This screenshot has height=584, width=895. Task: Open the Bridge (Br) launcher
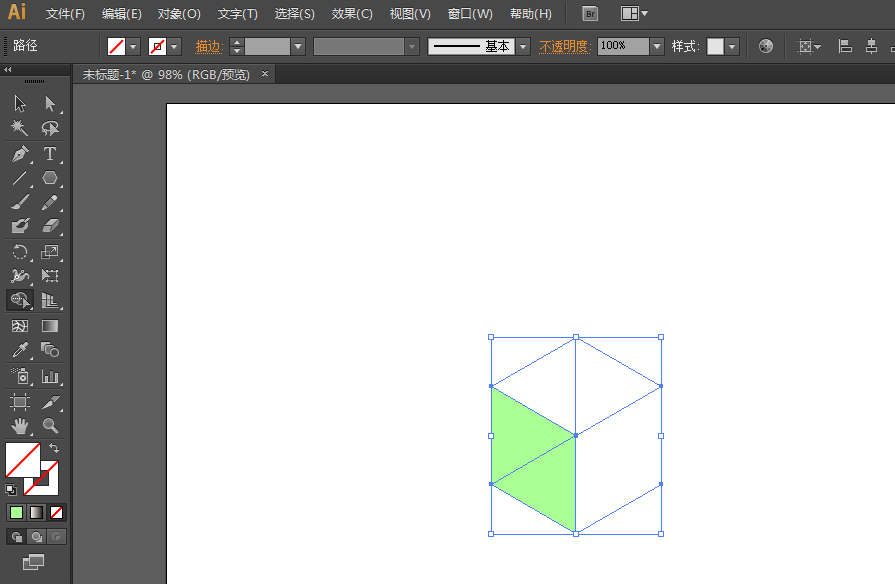[x=591, y=14]
